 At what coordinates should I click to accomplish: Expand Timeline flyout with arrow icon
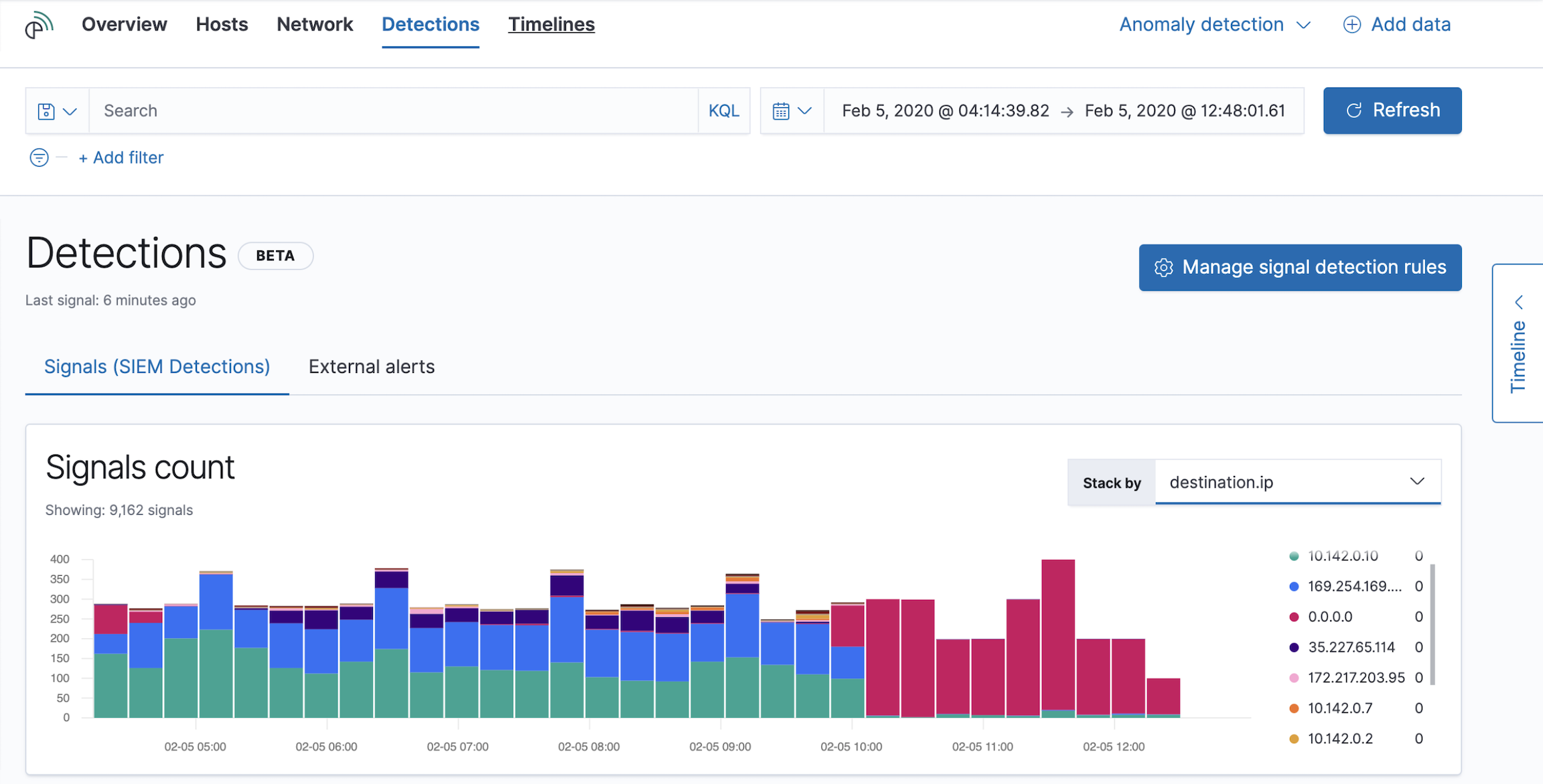pyautogui.click(x=1519, y=303)
